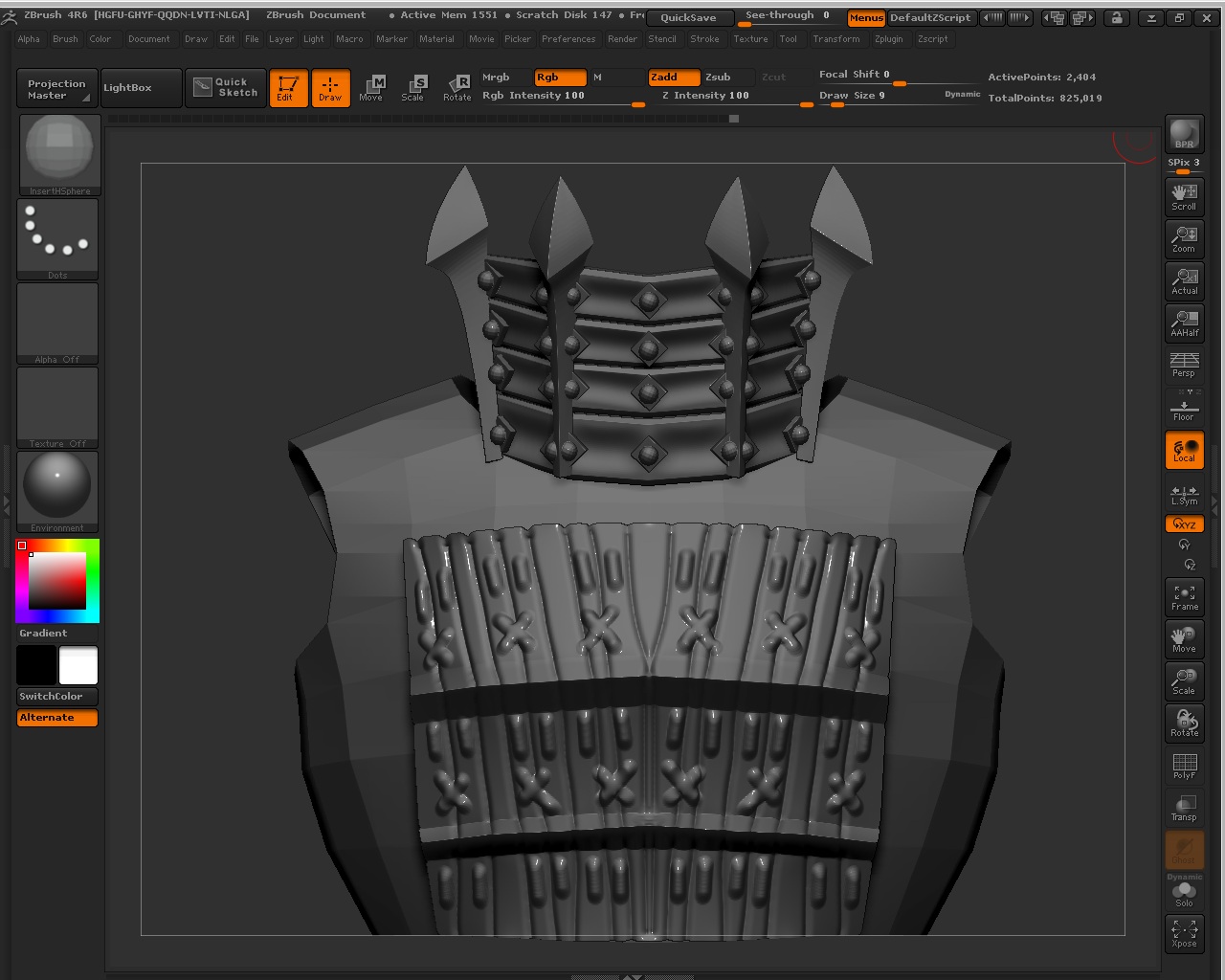Click the right-panel Scale view icon
Viewport: 1225px width, 980px height.
(1184, 681)
